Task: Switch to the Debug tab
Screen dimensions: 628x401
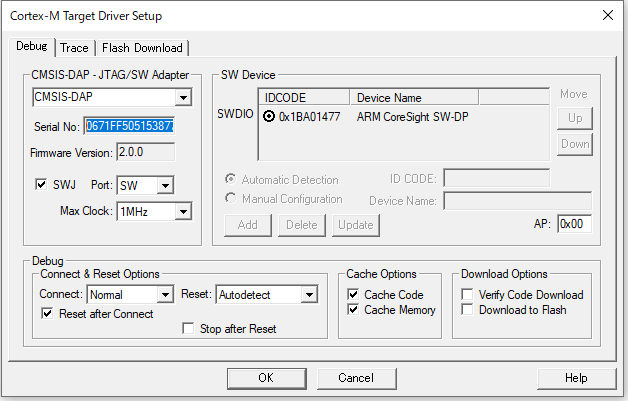Action: tap(31, 46)
